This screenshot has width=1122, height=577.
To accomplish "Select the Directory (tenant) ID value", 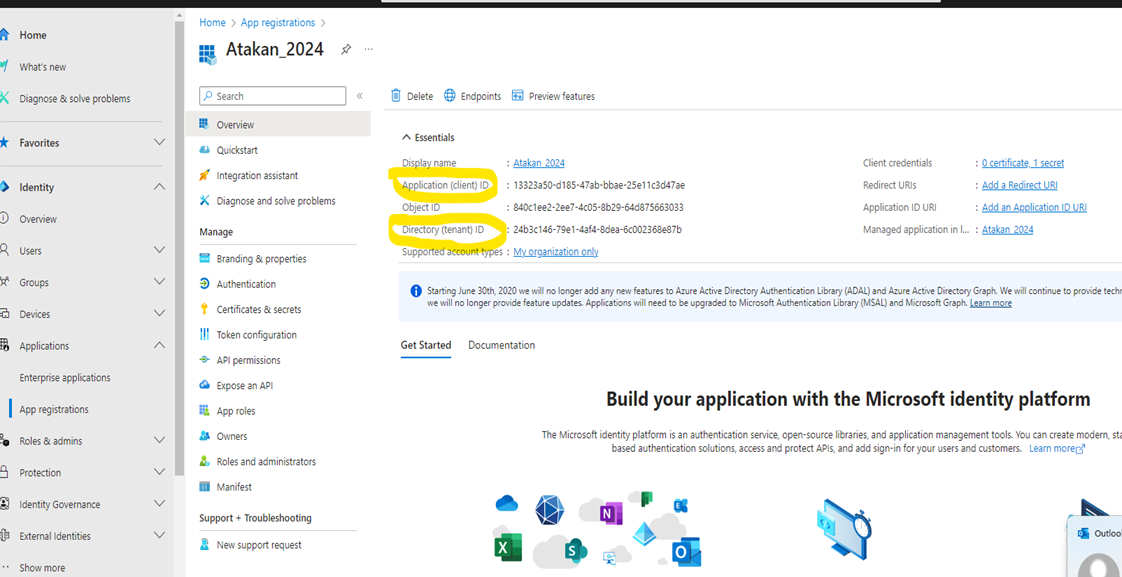I will 597,230.
